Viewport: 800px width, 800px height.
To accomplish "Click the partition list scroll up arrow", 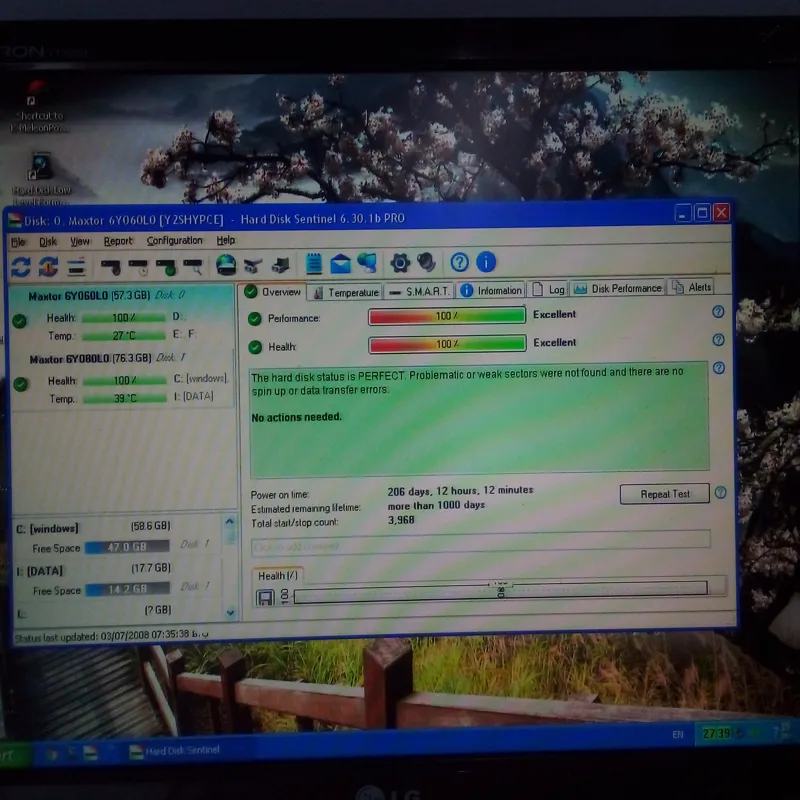I will (230, 521).
